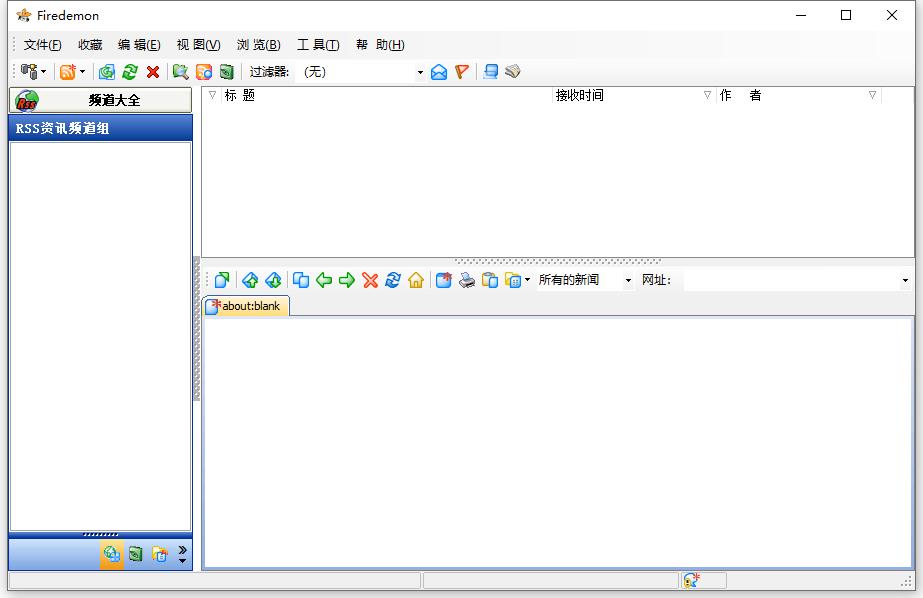923x598 pixels.
Task: Click the RSS资讯频道组 panel header
Action: tap(101, 128)
